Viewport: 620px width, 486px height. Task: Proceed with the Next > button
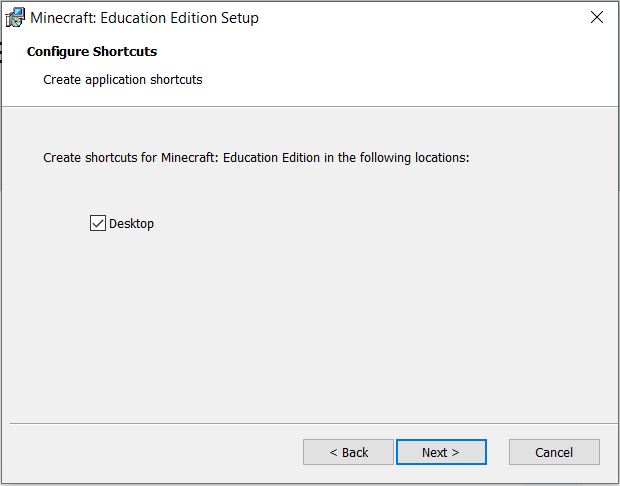tap(441, 452)
